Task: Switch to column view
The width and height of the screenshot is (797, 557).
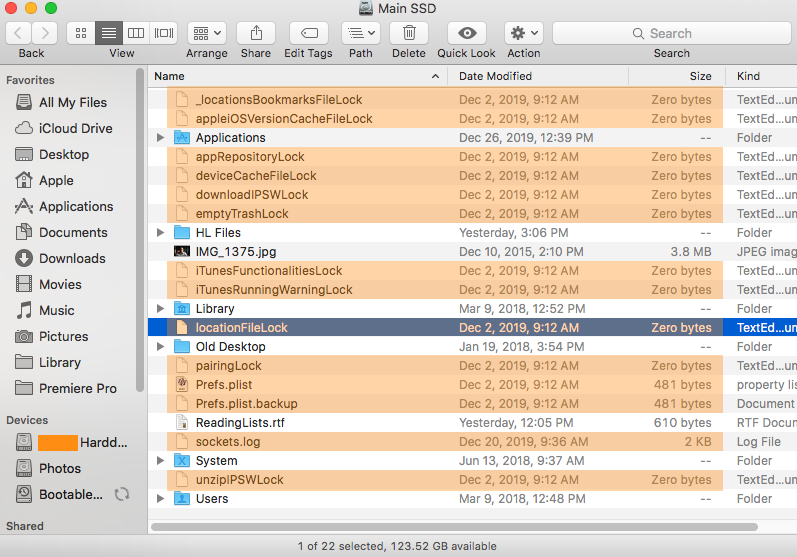Action: click(x=136, y=34)
